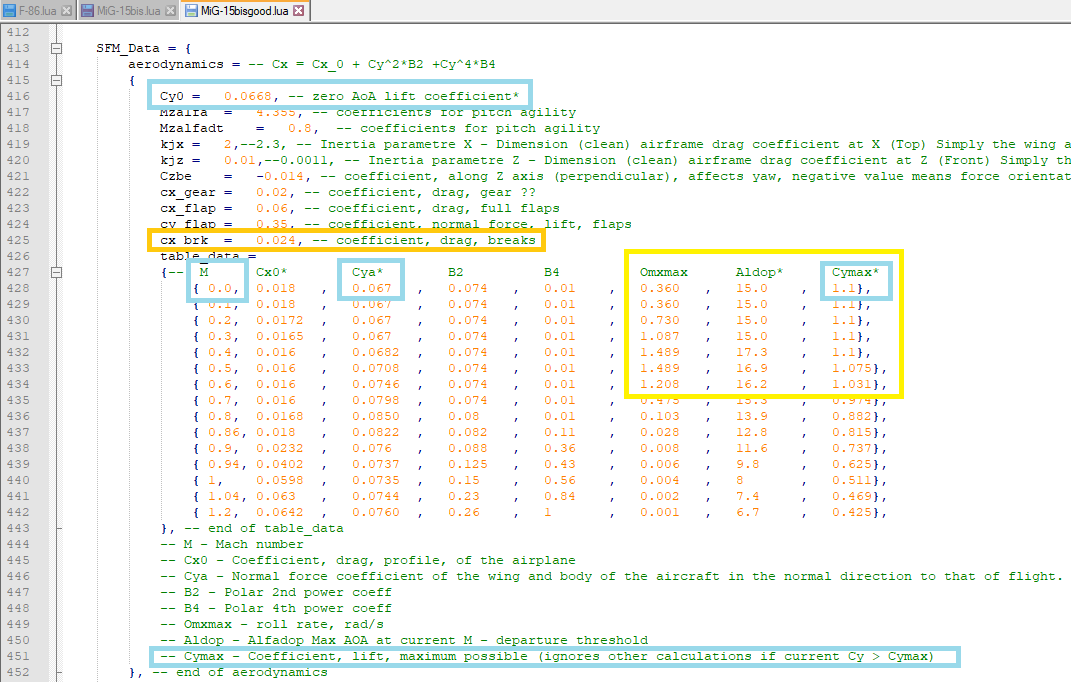Close the active MiG-15bisgood.lua tab
Viewport: 1071px width, 682px height.
tap(298, 10)
